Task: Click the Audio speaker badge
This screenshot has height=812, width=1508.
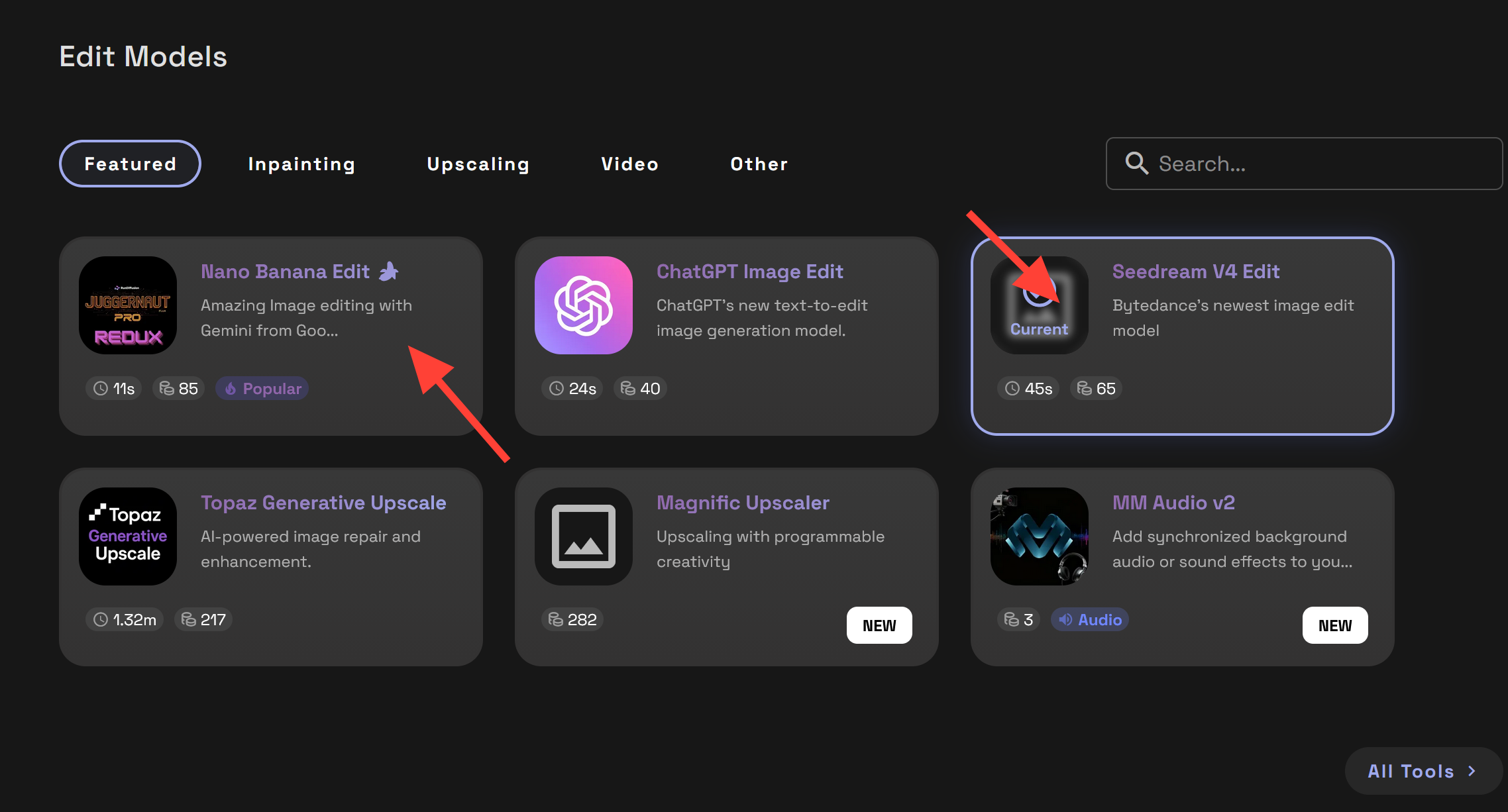Action: (1090, 620)
